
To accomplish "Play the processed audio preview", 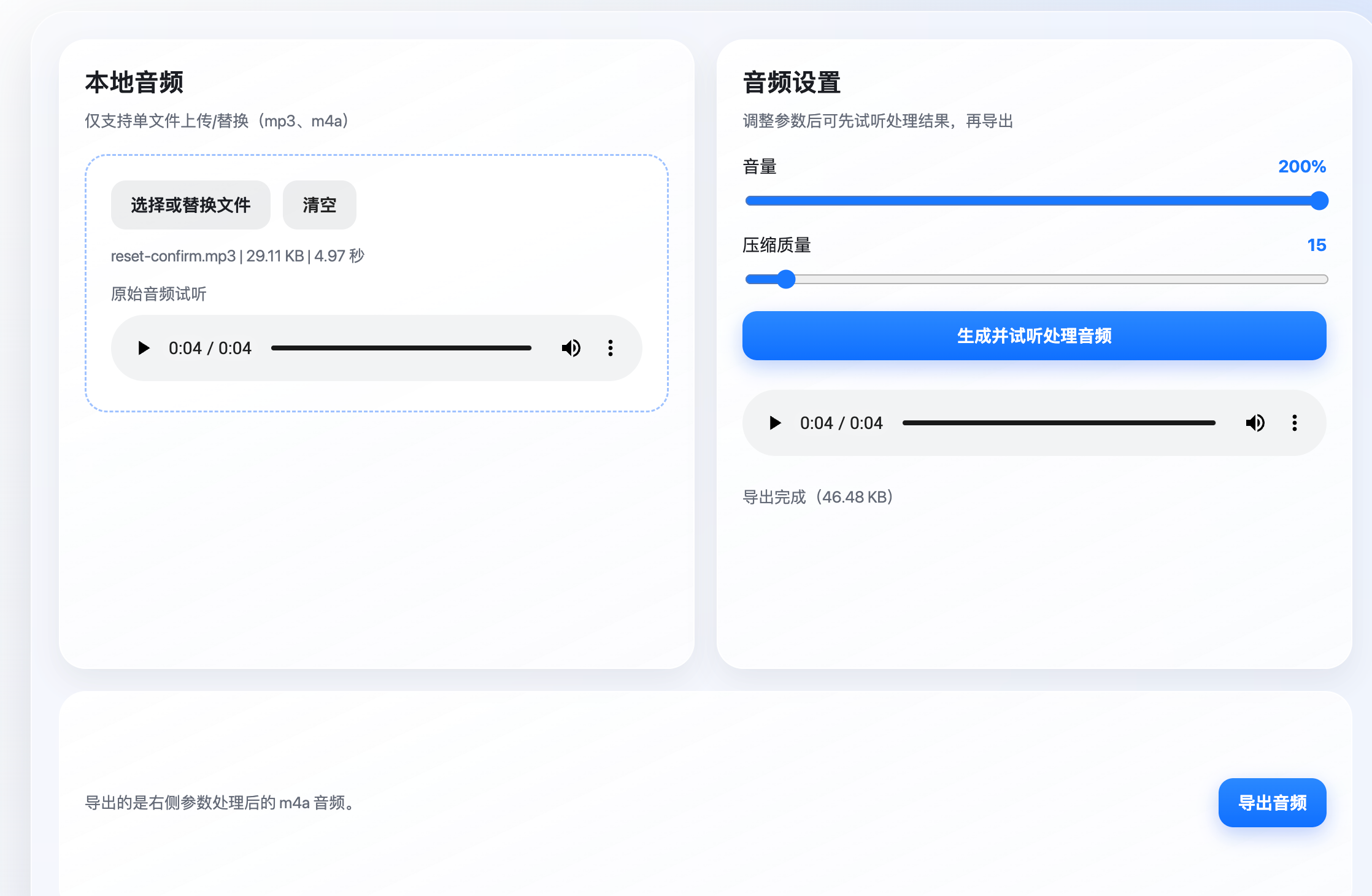I will [775, 423].
